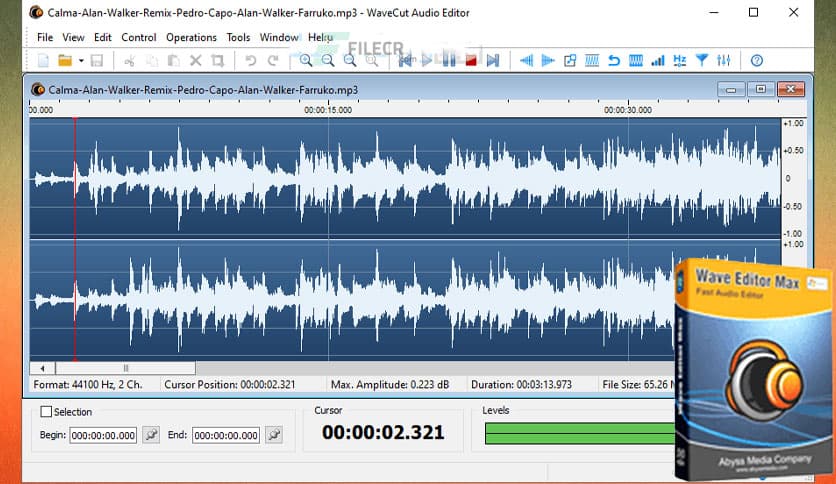
Task: Open the Tools menu
Action: 238,37
